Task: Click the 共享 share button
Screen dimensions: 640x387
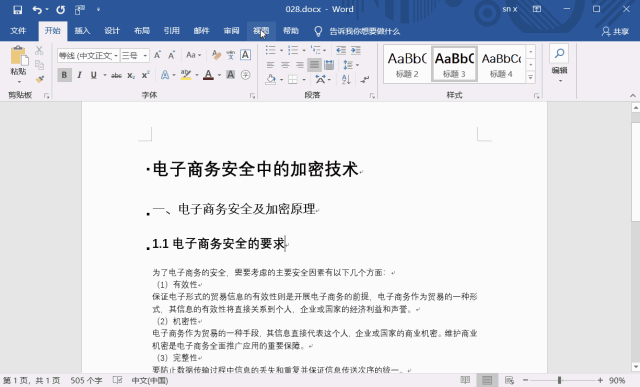Action: click(615, 31)
